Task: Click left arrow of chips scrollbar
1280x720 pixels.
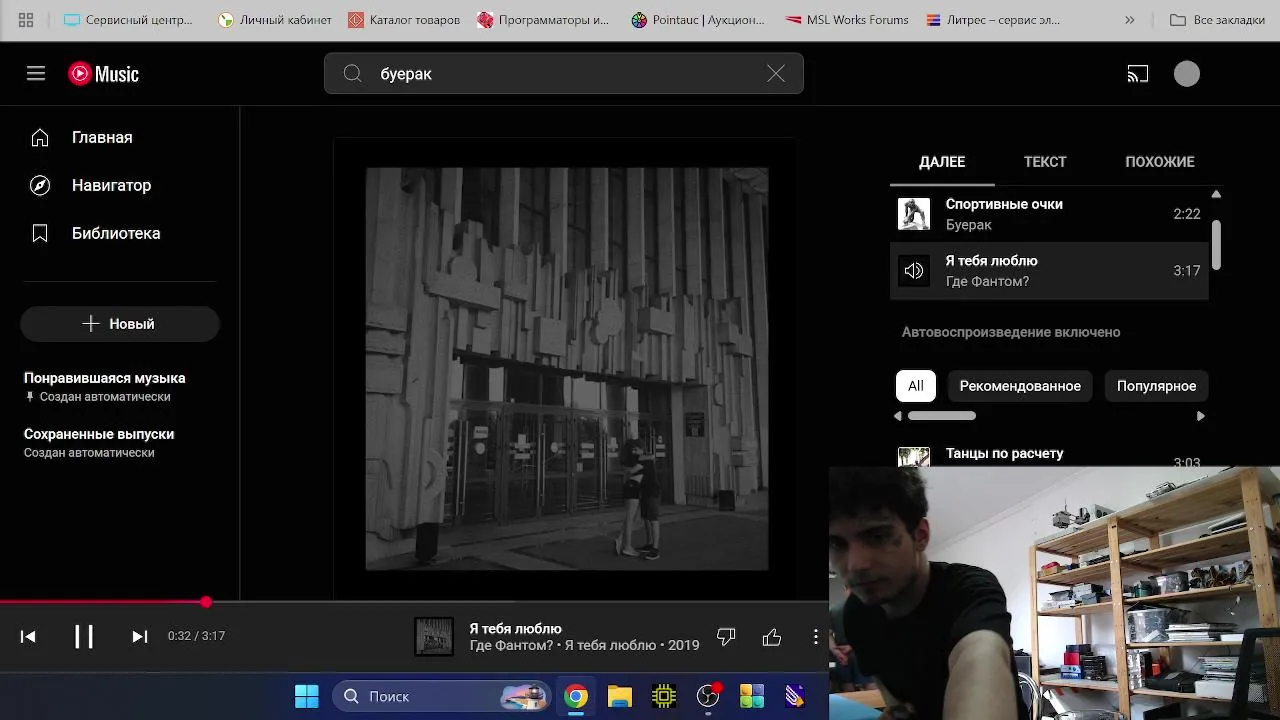Action: [x=898, y=416]
